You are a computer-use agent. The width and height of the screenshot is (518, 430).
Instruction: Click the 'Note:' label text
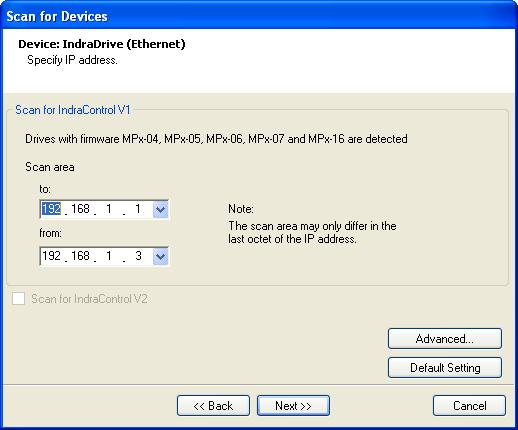pyautogui.click(x=241, y=209)
